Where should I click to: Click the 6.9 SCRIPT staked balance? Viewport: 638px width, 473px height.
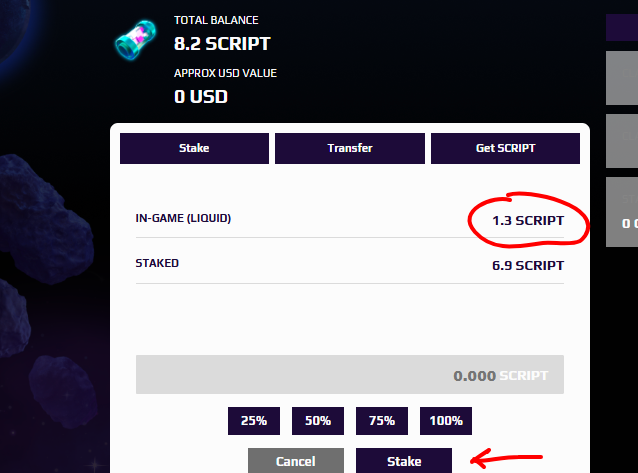tap(528, 265)
